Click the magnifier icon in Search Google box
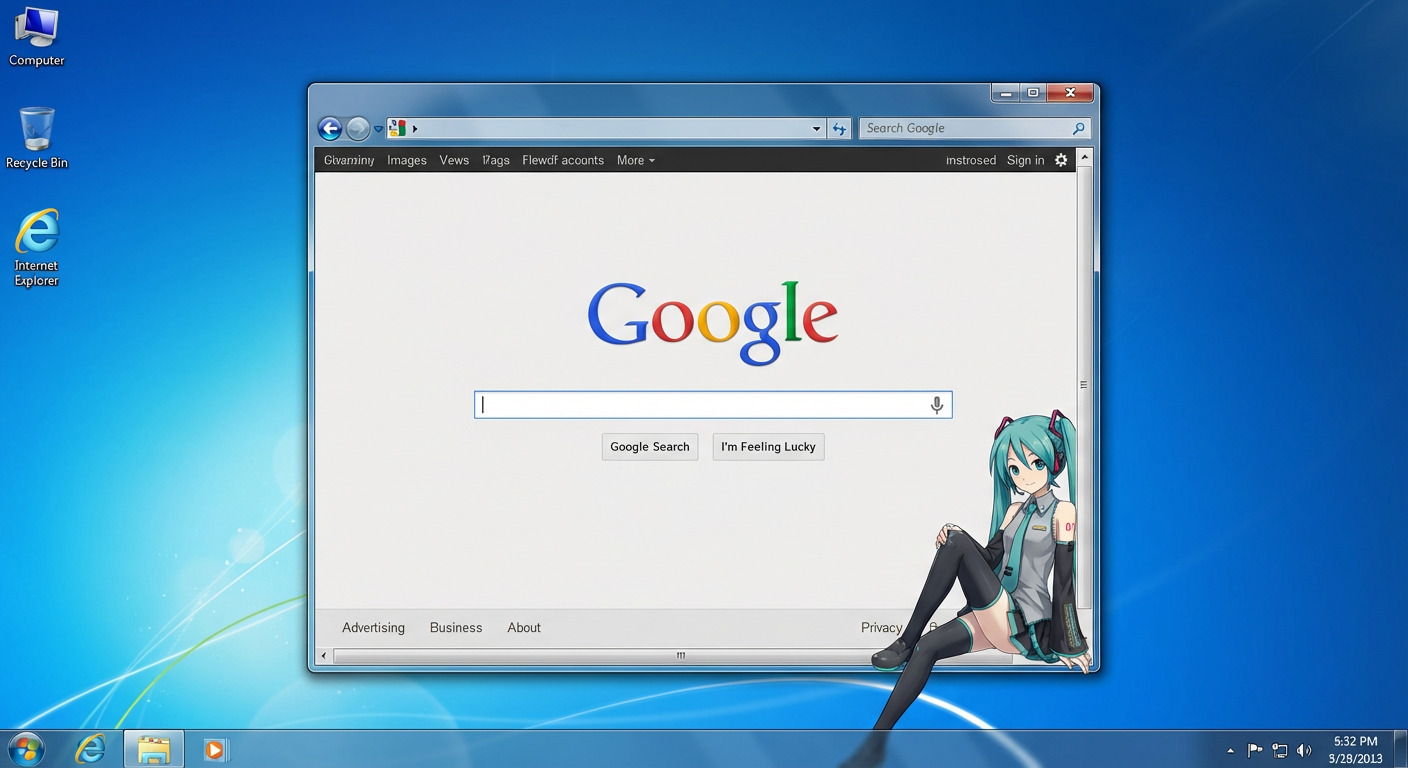The width and height of the screenshot is (1408, 768). [1078, 128]
